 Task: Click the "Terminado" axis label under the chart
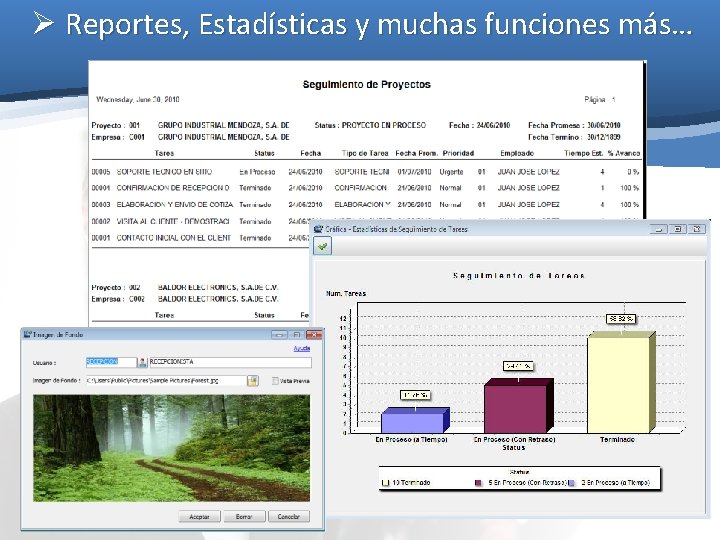point(617,439)
